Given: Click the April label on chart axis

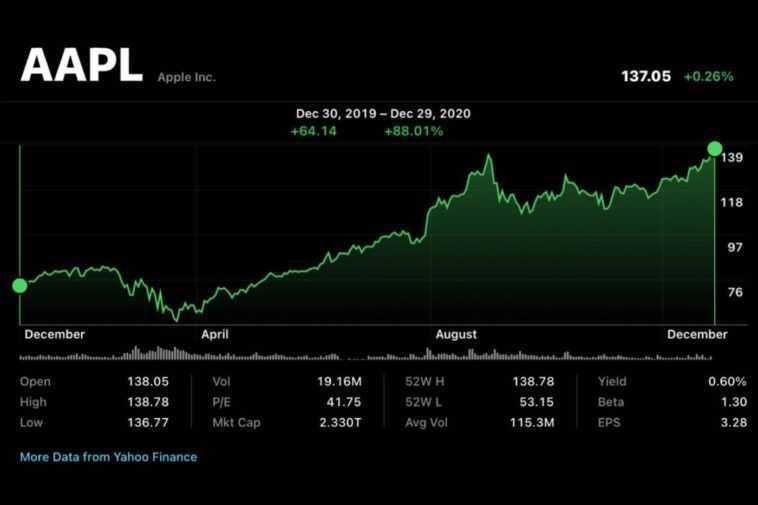Looking at the screenshot, I should point(215,334).
